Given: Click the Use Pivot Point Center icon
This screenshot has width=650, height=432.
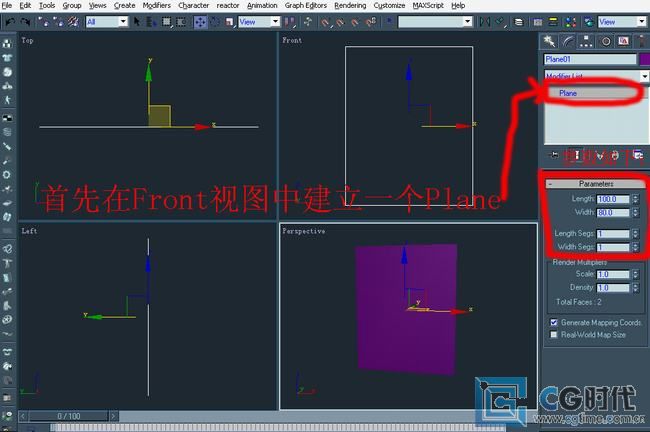Looking at the screenshot, I should click(290, 22).
